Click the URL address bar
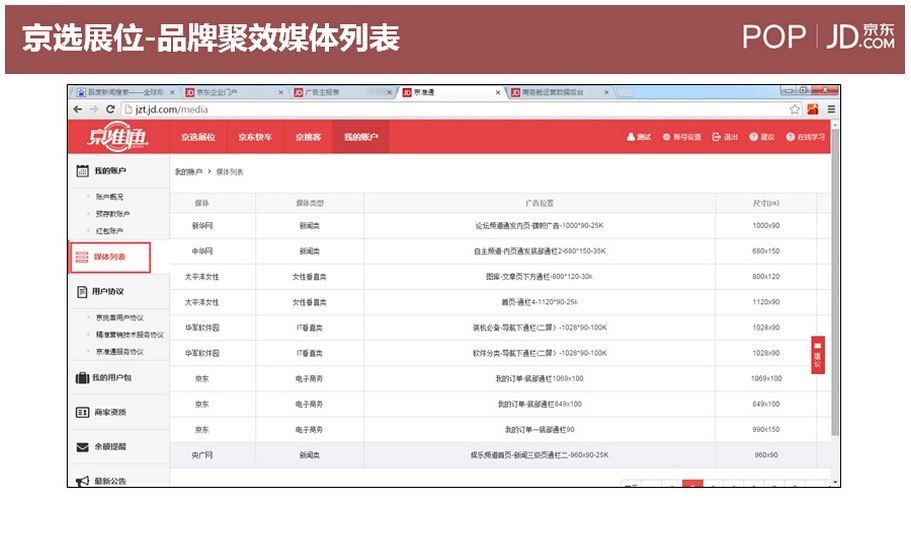Image resolution: width=911 pixels, height=537 pixels. [x=450, y=109]
